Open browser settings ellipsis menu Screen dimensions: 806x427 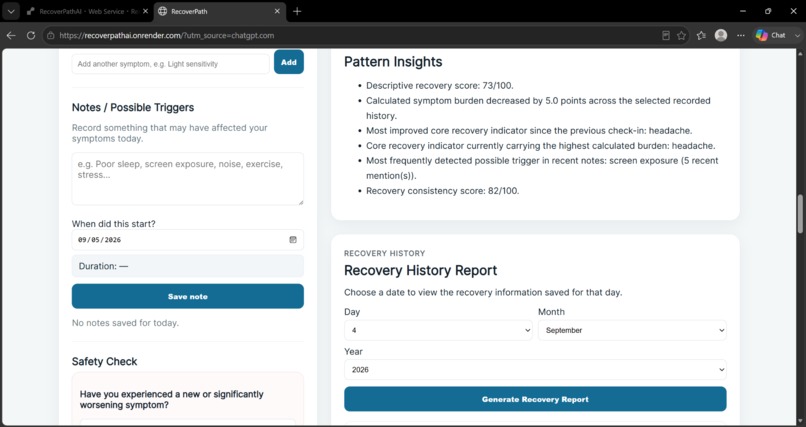[x=741, y=35]
